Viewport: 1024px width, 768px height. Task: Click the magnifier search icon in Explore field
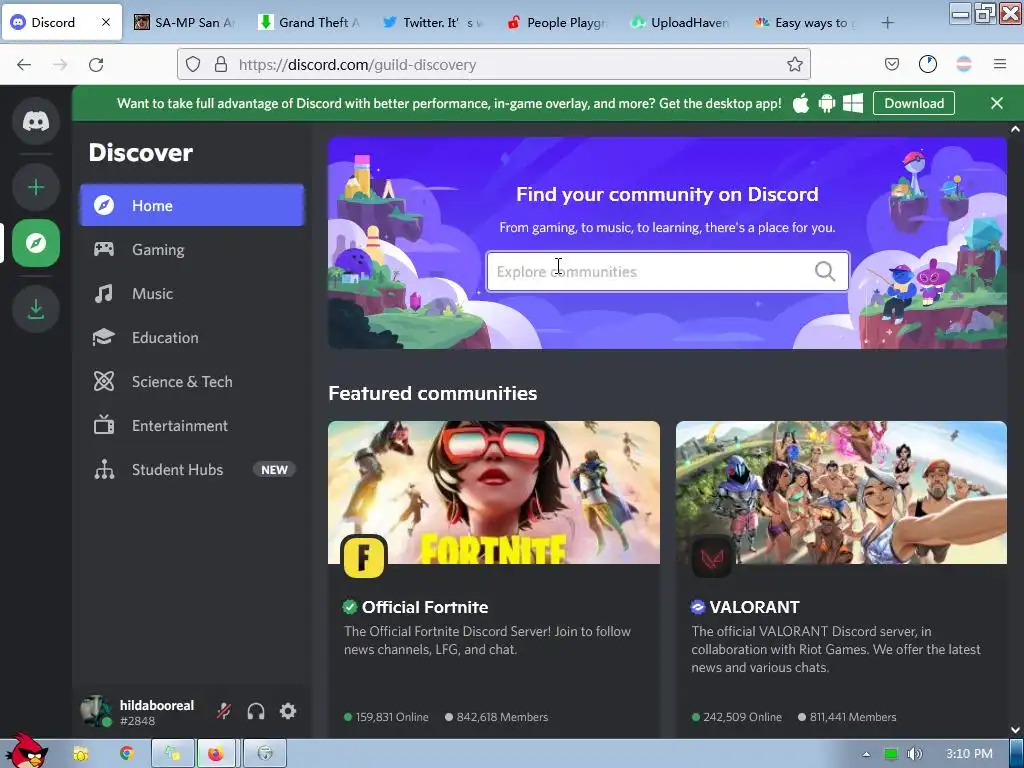(x=825, y=271)
